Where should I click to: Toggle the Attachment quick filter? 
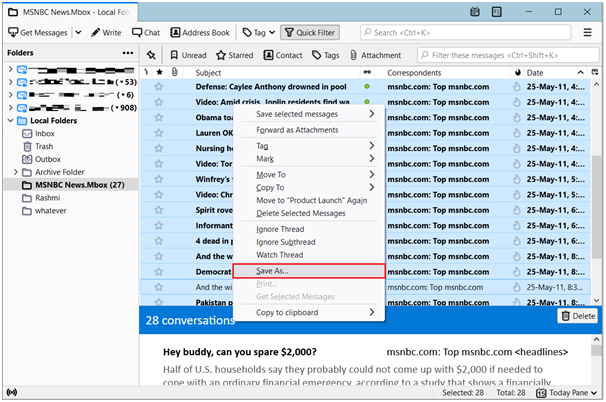point(375,55)
